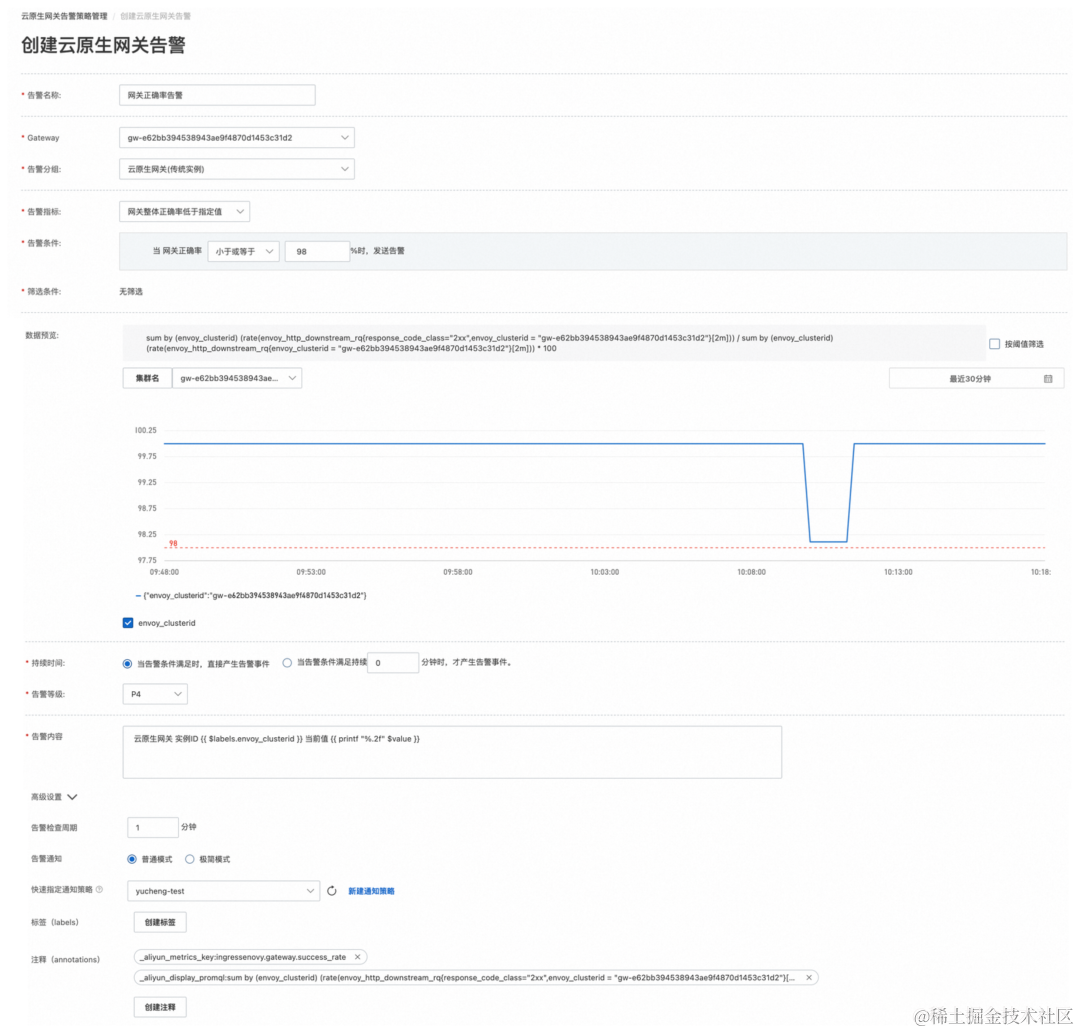The width and height of the screenshot is (1080, 1033).
Task: Remove the _aliyun_metrics_key annotation tag
Action: tap(357, 957)
